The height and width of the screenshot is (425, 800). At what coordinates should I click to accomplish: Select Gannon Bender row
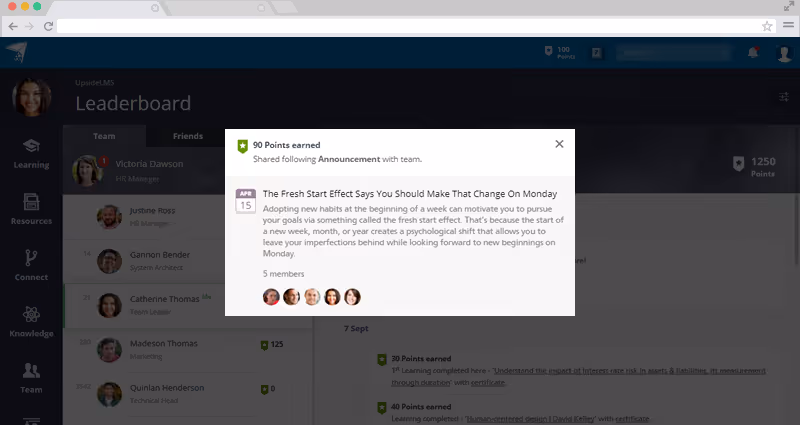click(x=144, y=261)
